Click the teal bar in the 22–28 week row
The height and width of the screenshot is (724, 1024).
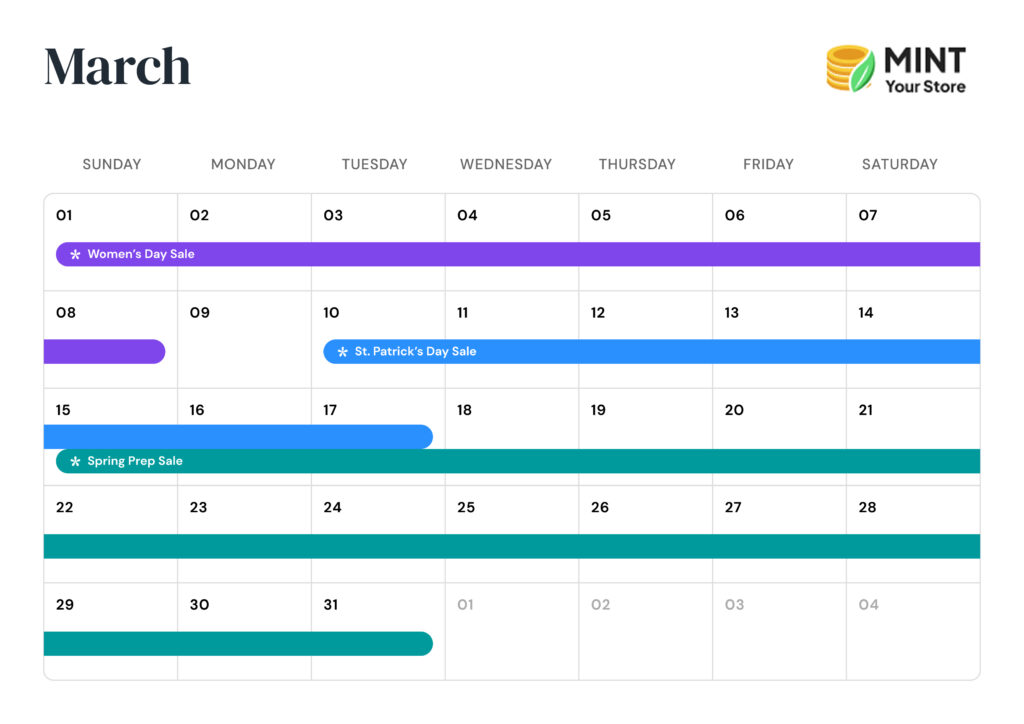click(511, 546)
